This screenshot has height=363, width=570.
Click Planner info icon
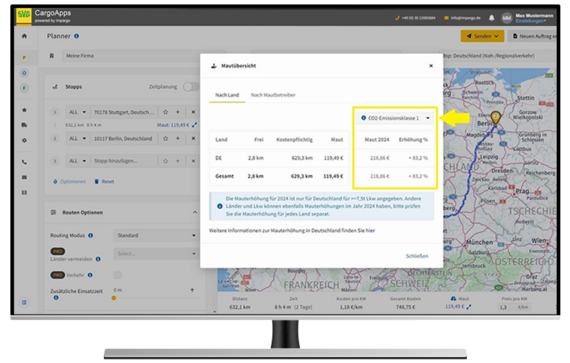76,36
